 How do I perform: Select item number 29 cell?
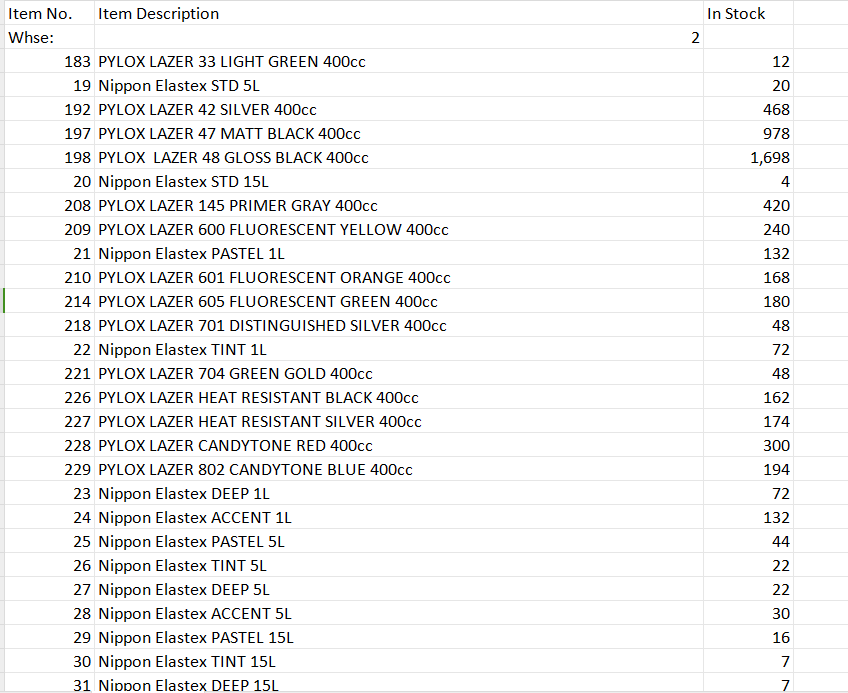(x=82, y=638)
